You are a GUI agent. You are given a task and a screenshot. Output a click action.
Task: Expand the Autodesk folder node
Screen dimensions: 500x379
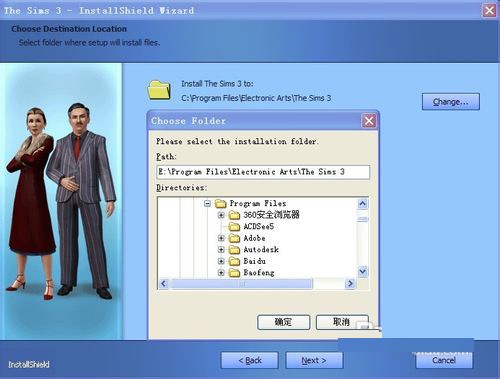point(221,249)
